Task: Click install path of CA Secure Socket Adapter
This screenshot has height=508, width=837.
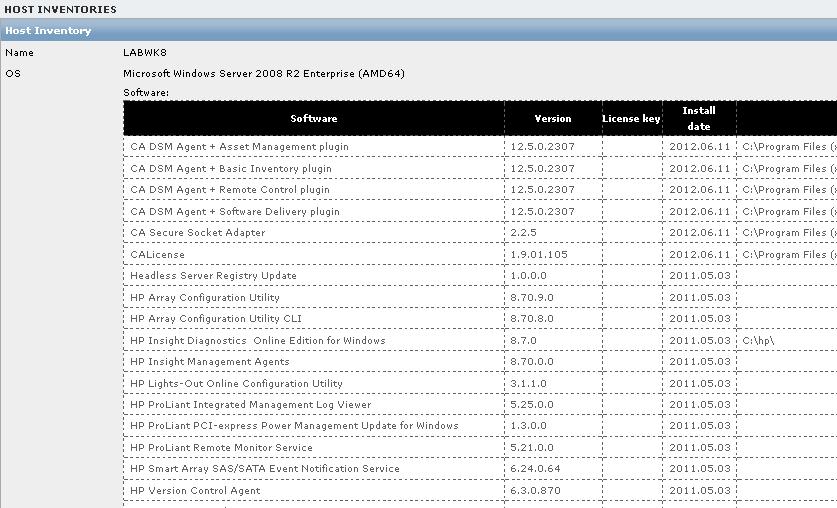Action: coord(789,233)
